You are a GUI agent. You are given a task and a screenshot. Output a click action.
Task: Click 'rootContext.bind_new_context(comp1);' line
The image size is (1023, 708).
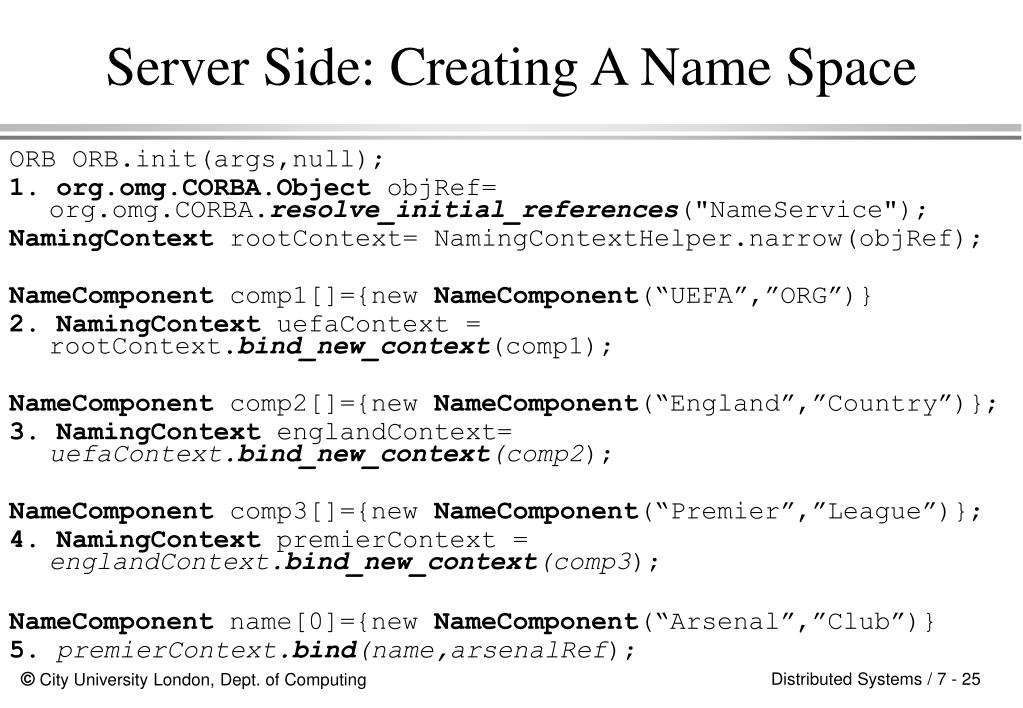331,346
